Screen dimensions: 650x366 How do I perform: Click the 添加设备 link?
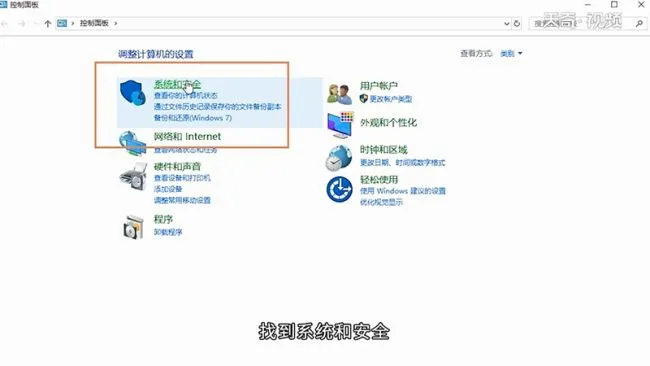(168, 189)
